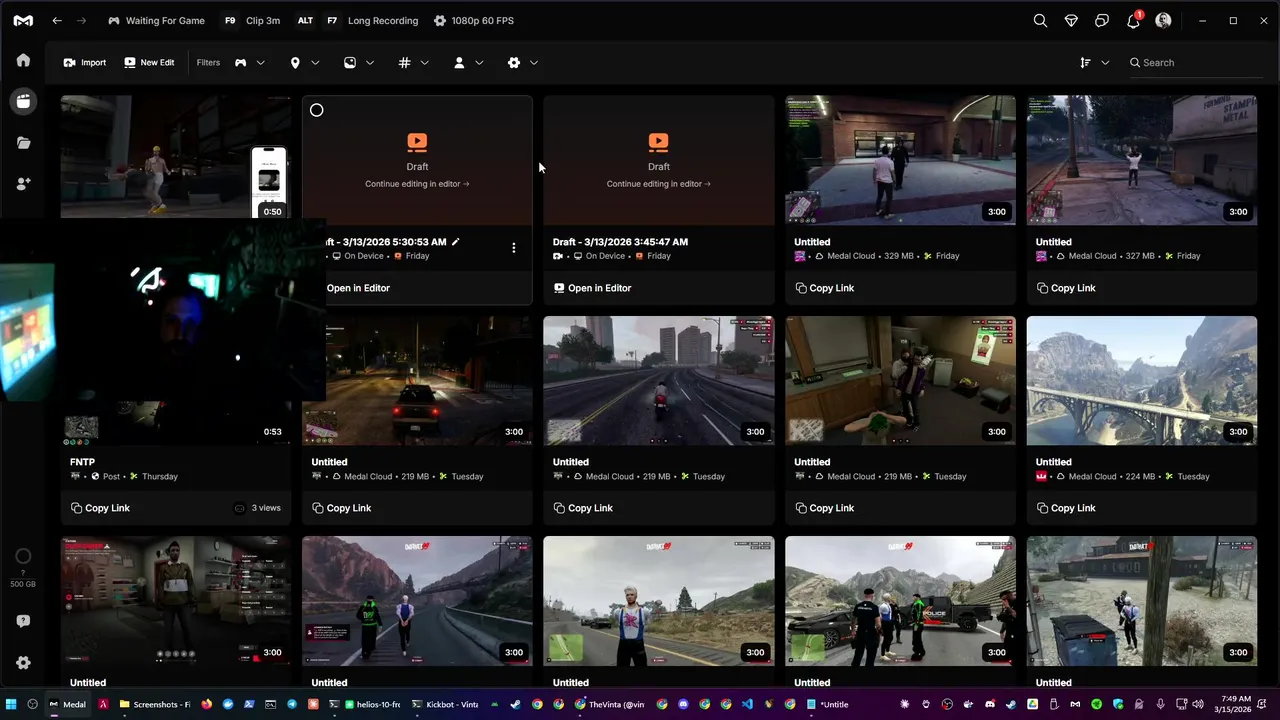The image size is (1280, 720).
Task: Open the premium diamond icon
Action: pyautogui.click(x=1071, y=20)
